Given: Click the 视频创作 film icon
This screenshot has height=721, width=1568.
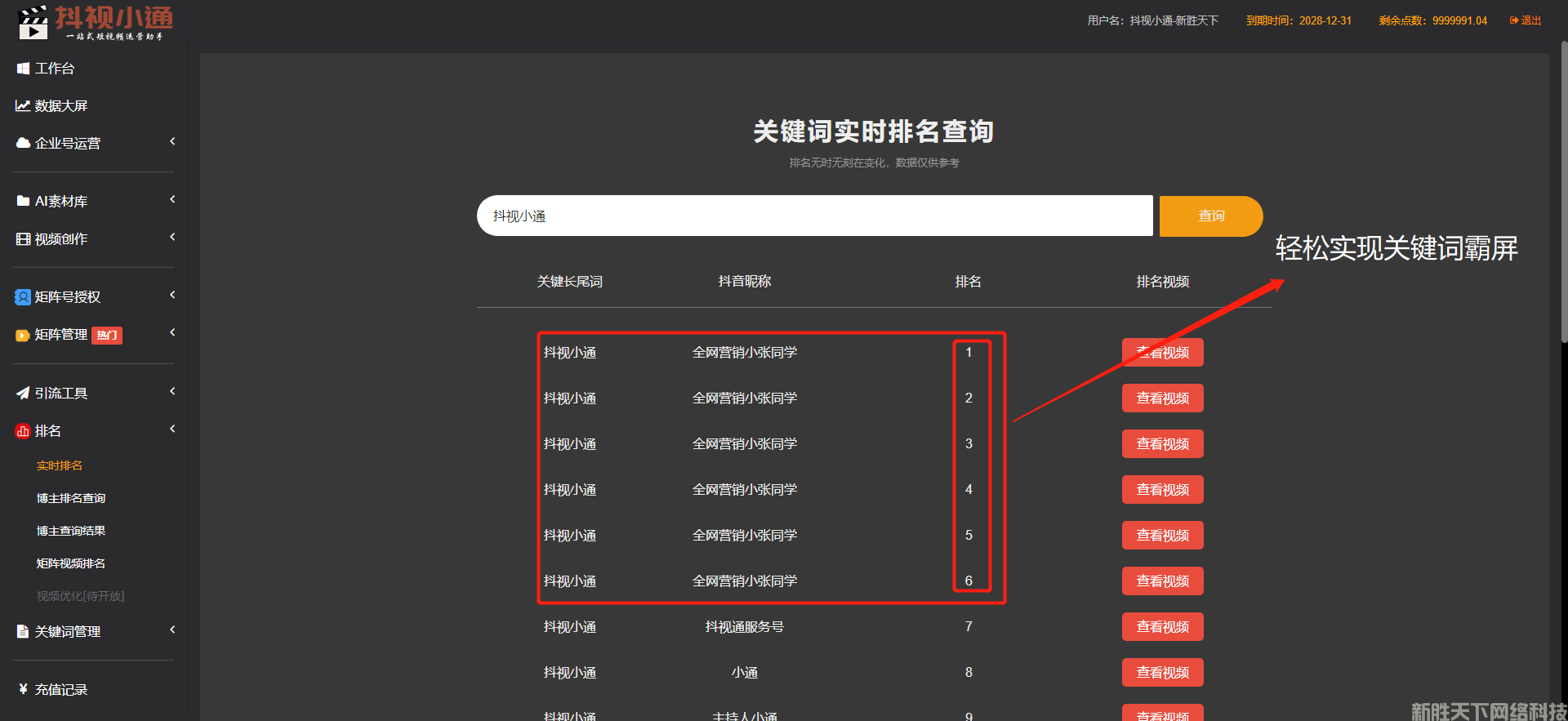Looking at the screenshot, I should pos(23,239).
